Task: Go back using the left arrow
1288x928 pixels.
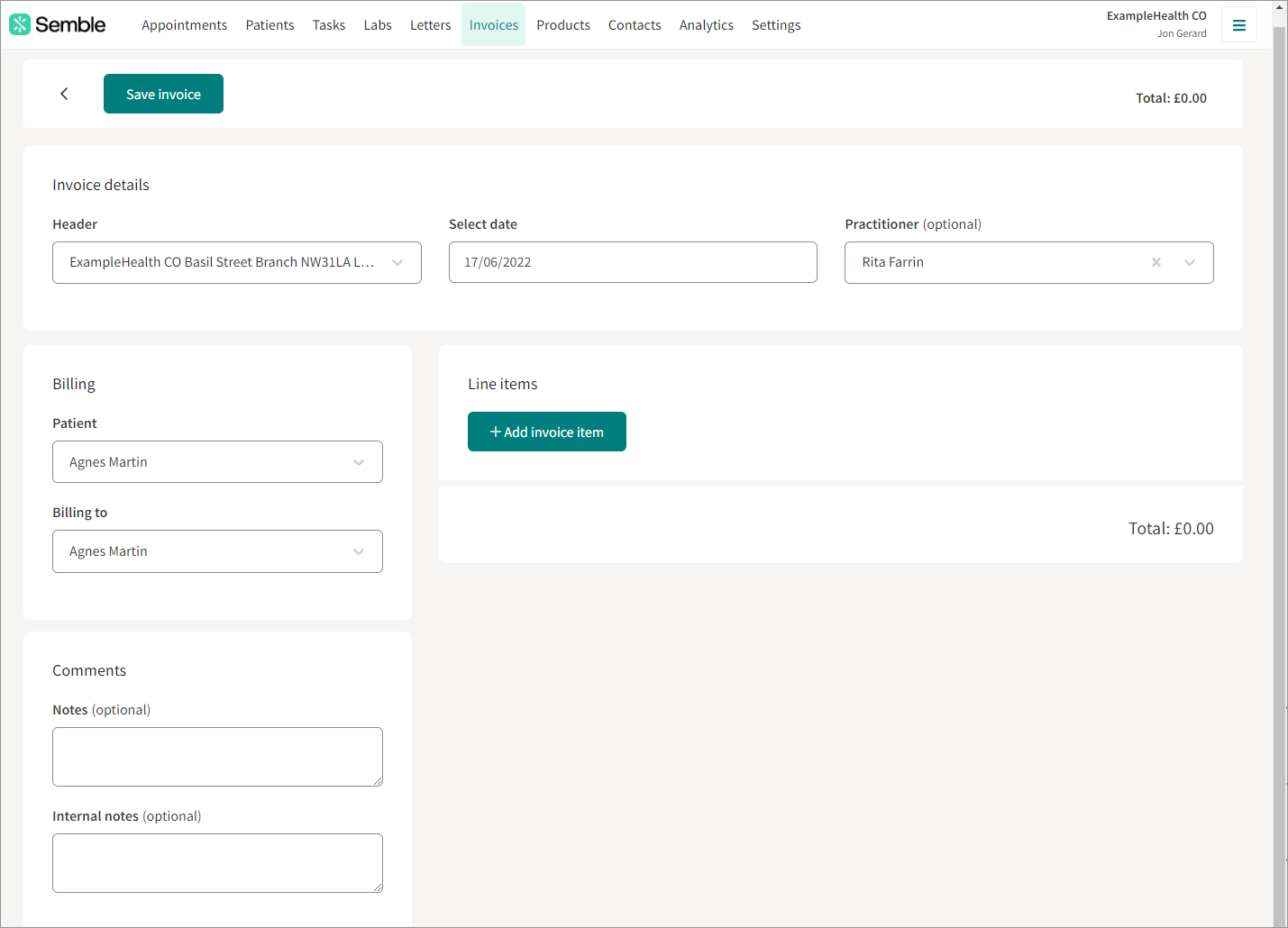Action: pos(64,94)
